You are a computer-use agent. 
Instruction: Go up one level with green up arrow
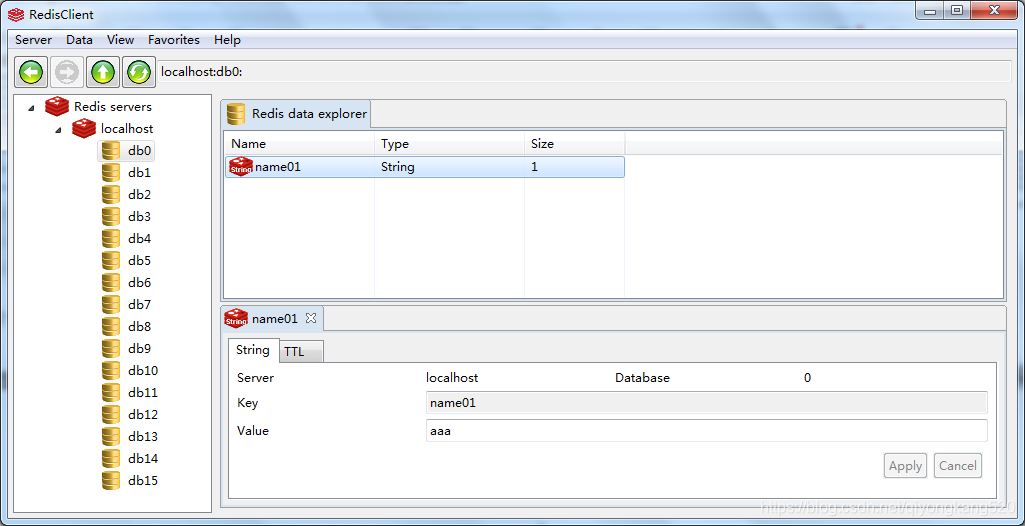pos(103,72)
